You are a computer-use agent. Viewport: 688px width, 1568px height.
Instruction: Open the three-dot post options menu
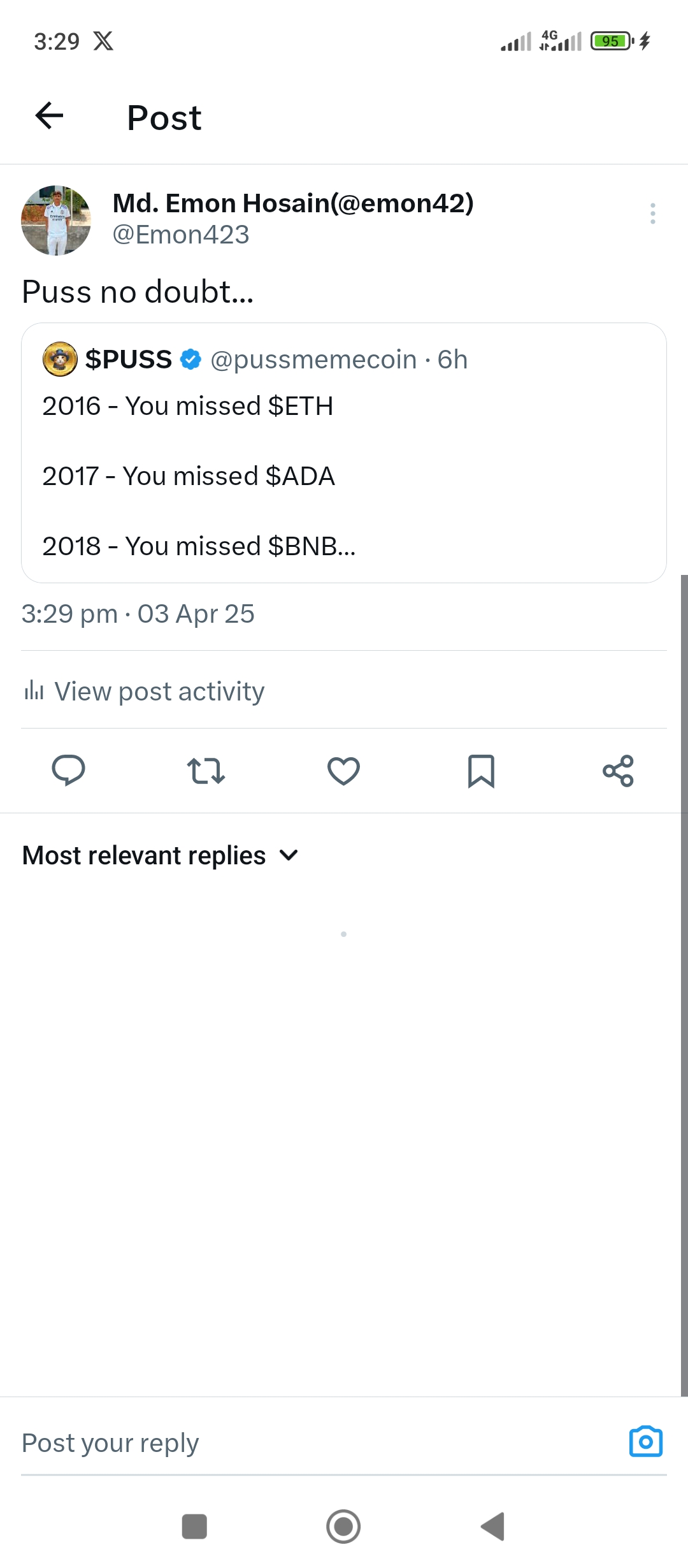tap(652, 214)
